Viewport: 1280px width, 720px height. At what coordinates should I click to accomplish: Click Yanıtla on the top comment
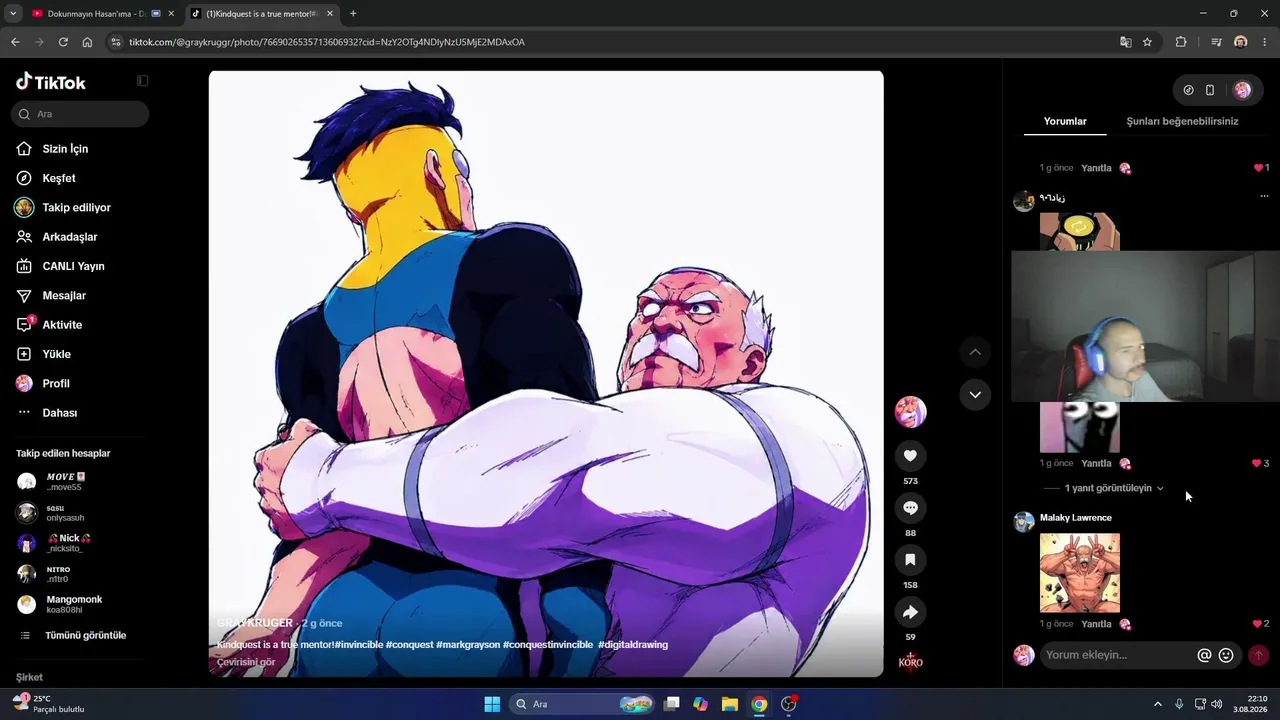click(1096, 168)
